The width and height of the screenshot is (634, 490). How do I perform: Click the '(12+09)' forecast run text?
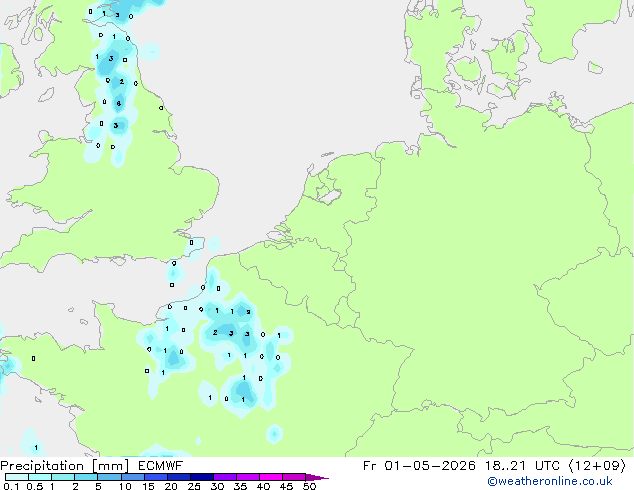click(597, 466)
